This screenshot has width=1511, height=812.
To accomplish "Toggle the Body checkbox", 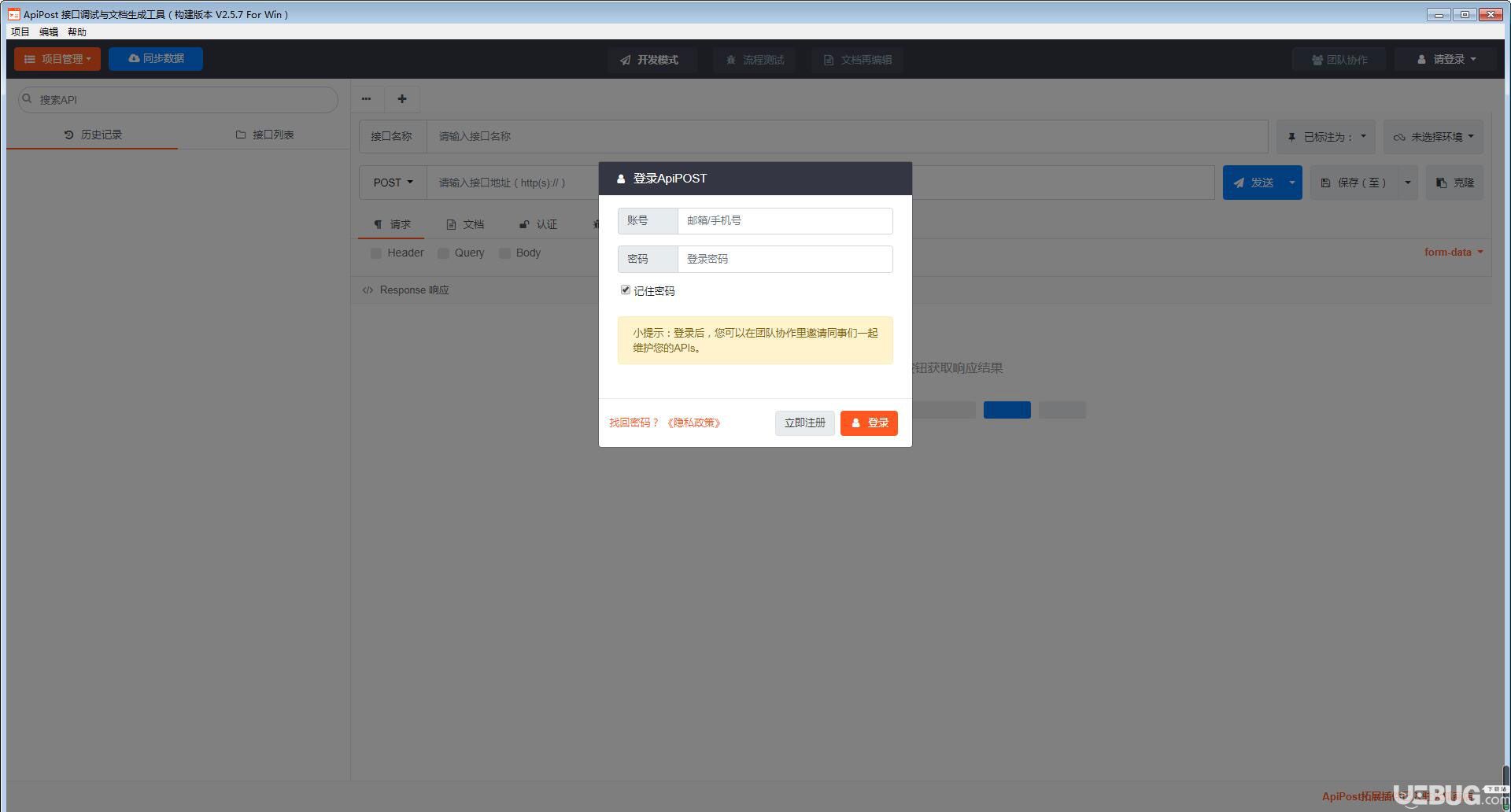I will tap(504, 253).
